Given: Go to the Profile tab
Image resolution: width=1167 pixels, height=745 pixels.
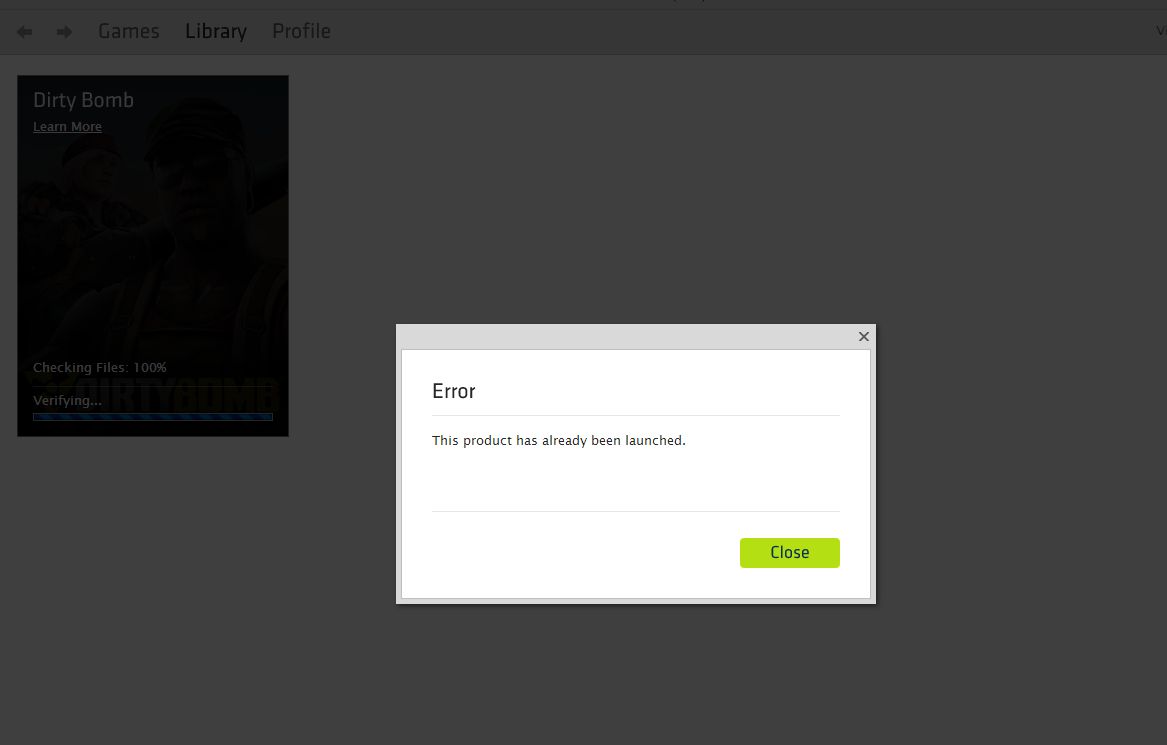Looking at the screenshot, I should coord(301,31).
